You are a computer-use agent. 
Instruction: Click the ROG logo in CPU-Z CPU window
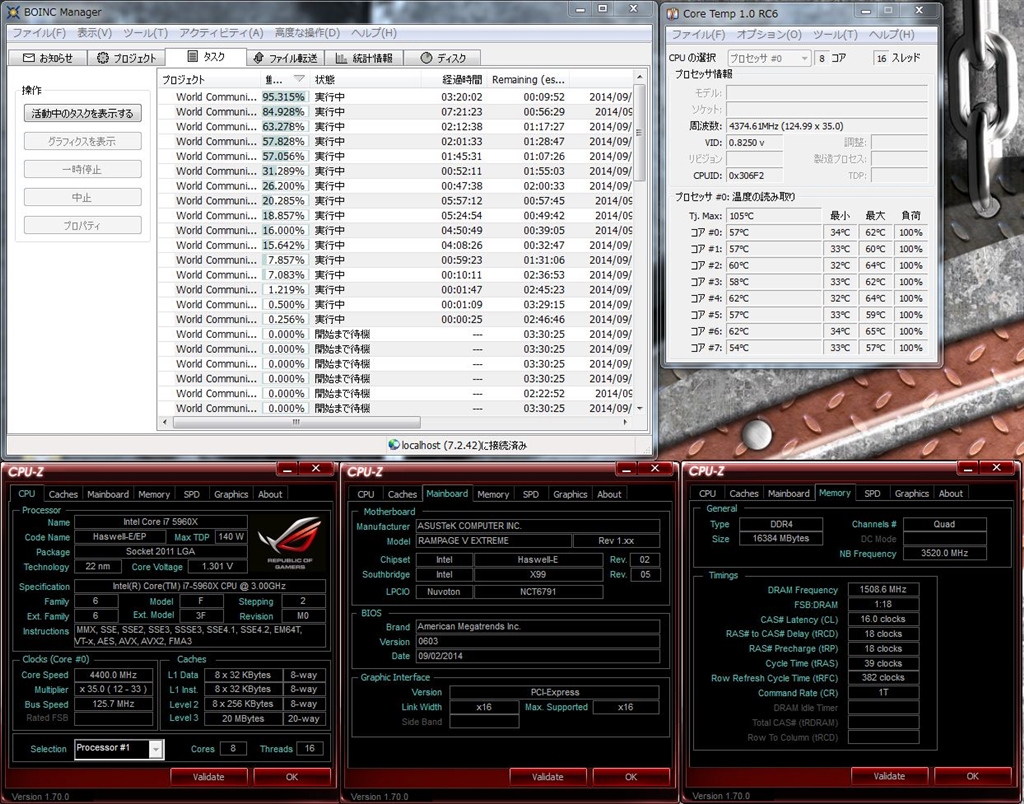[x=290, y=543]
